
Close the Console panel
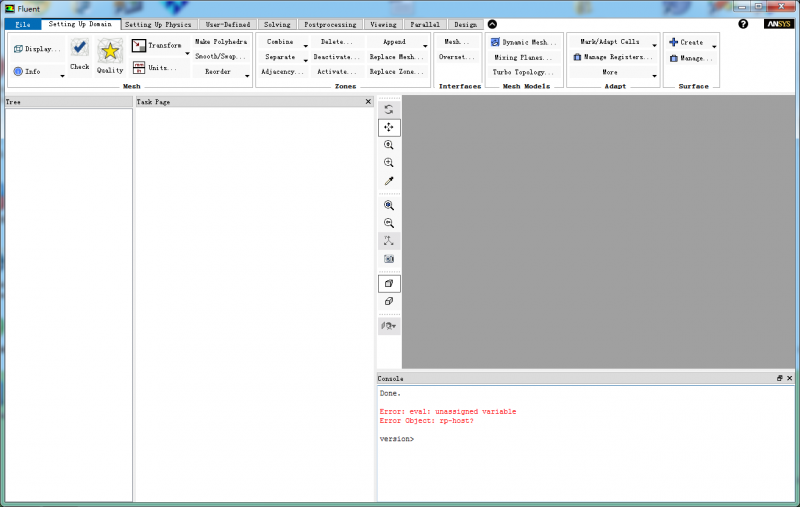[789, 378]
